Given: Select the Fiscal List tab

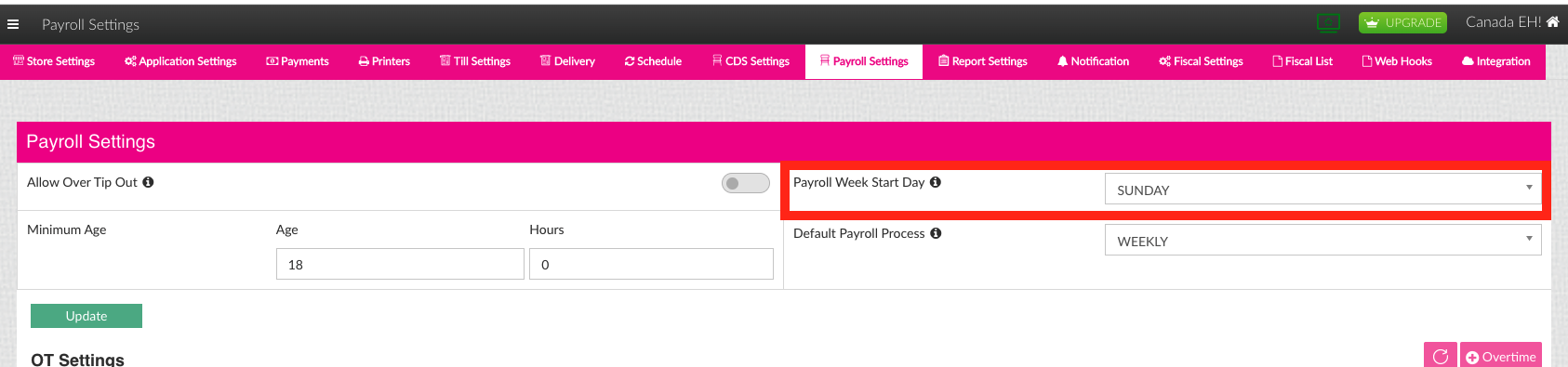Looking at the screenshot, I should (x=1302, y=61).
